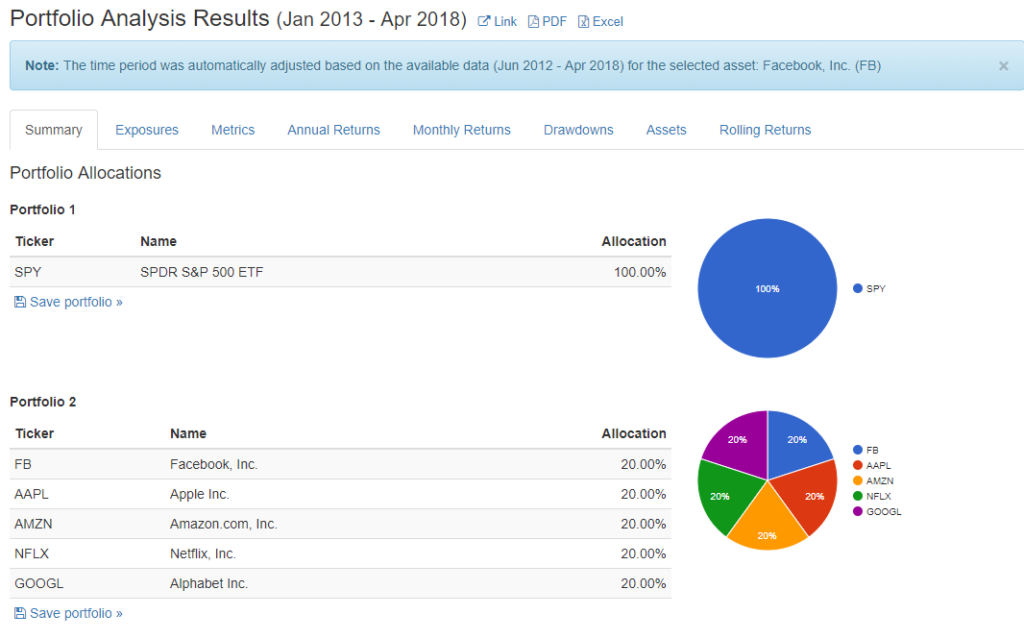Export results via the PDF text link

(554, 22)
